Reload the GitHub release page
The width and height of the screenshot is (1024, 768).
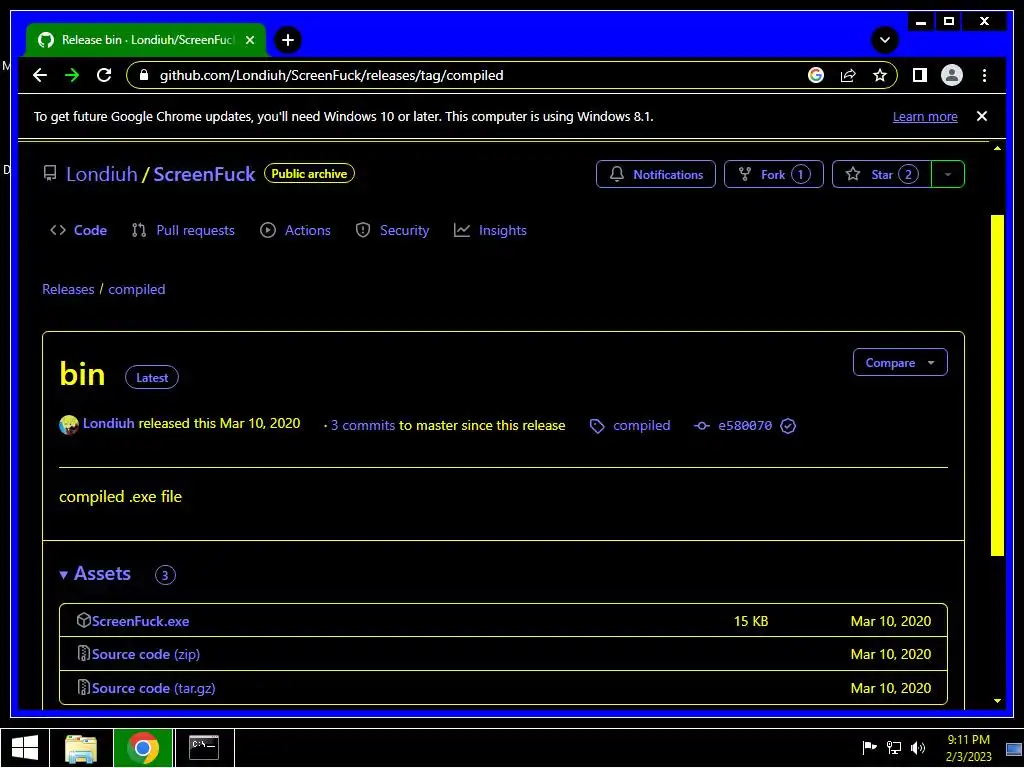[104, 75]
